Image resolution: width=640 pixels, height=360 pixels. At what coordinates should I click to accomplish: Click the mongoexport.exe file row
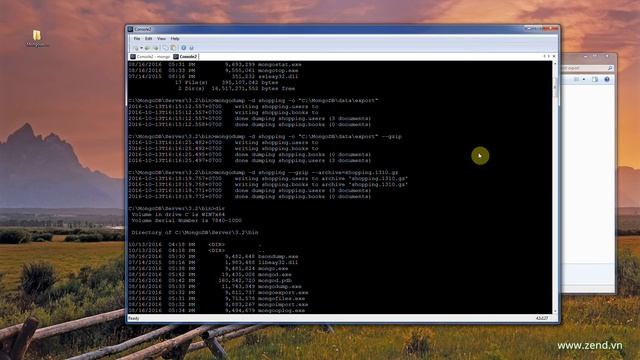point(218,293)
